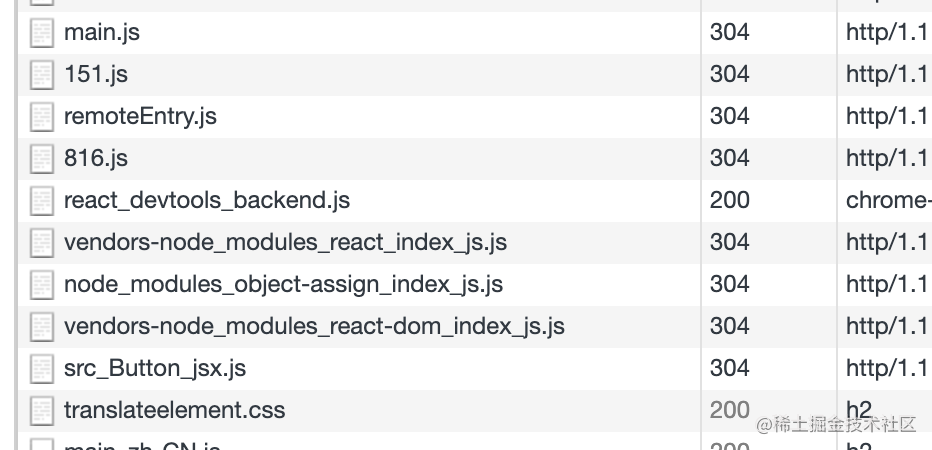
Task: Open vendors-node_modules_react_index_js.js request
Action: click(x=285, y=243)
